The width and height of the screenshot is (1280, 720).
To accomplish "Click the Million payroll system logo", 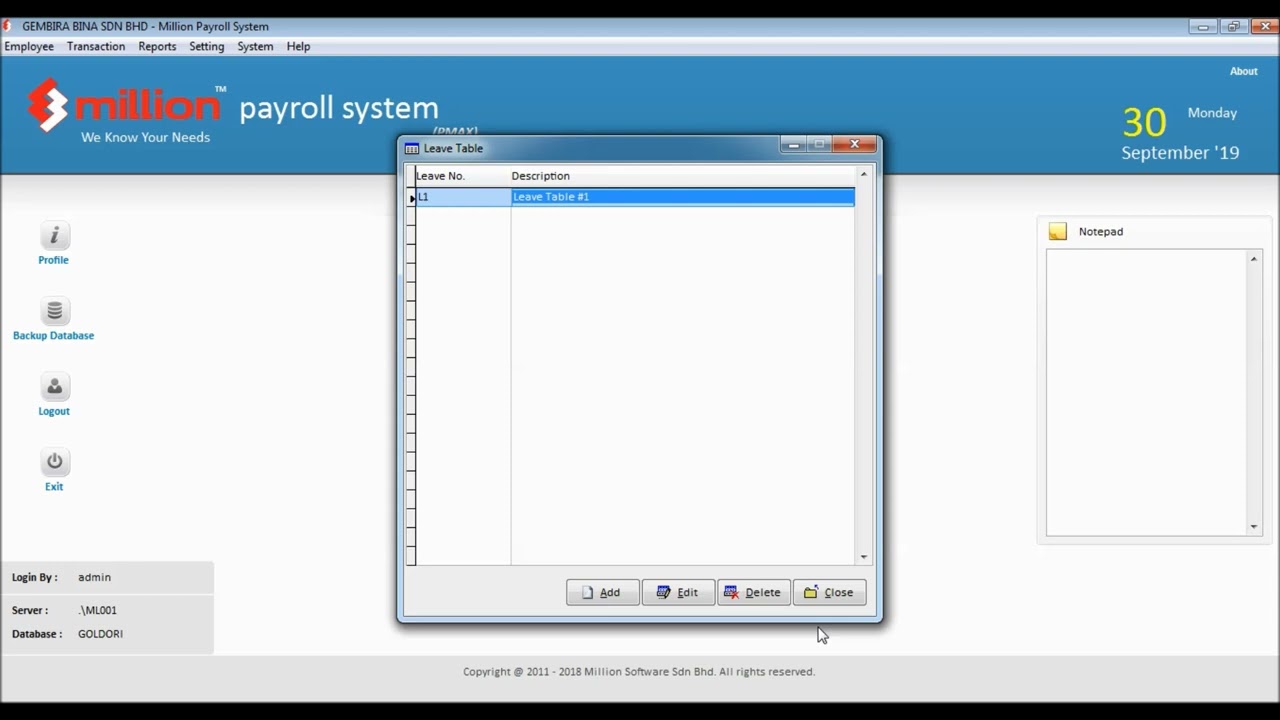I will point(233,109).
